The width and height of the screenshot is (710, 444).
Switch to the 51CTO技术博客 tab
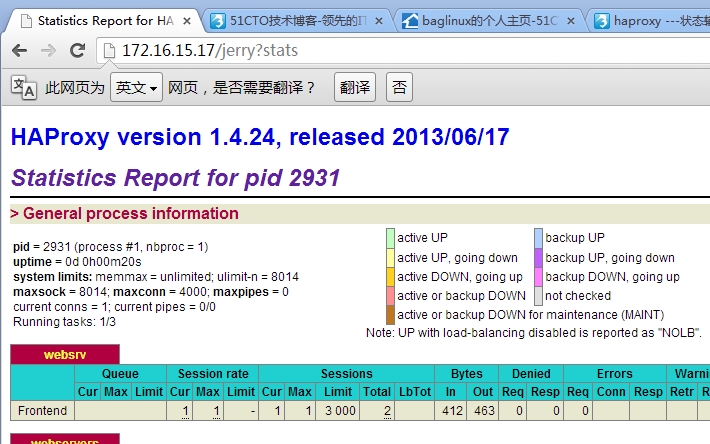click(x=299, y=21)
